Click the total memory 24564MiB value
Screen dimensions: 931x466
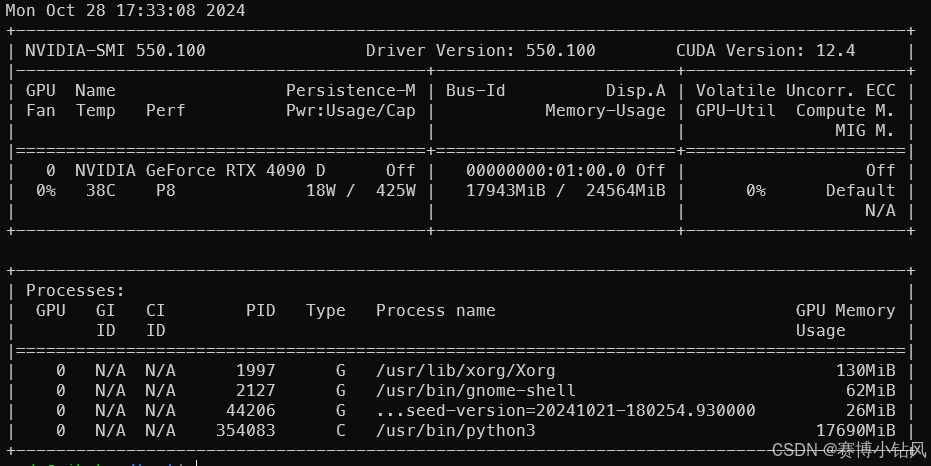click(x=625, y=191)
